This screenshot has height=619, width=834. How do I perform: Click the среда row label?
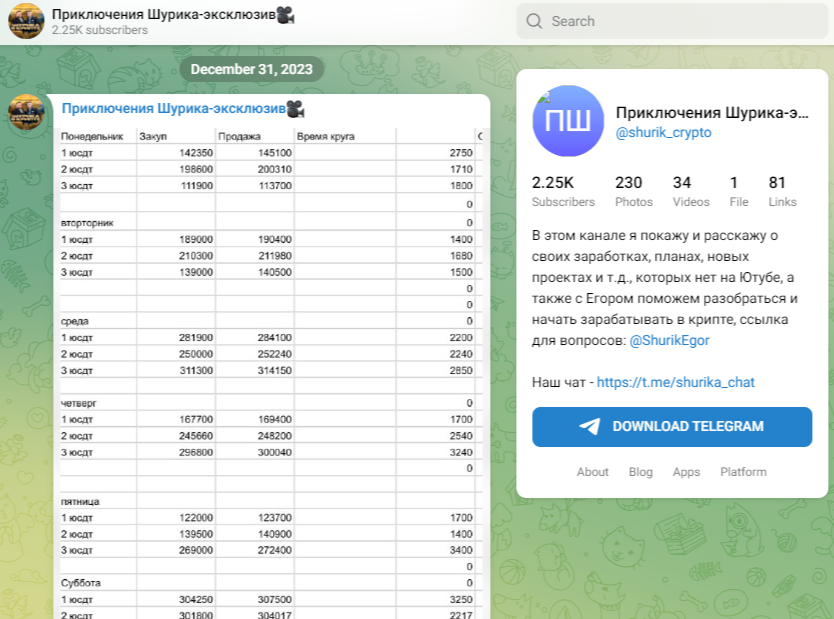click(74, 322)
